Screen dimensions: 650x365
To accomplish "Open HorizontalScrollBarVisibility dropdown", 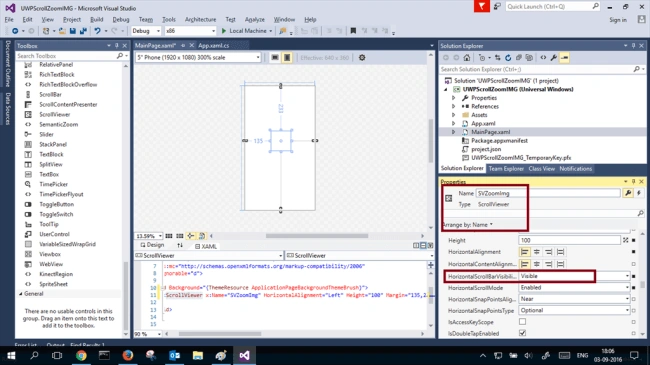I will pyautogui.click(x=574, y=276).
